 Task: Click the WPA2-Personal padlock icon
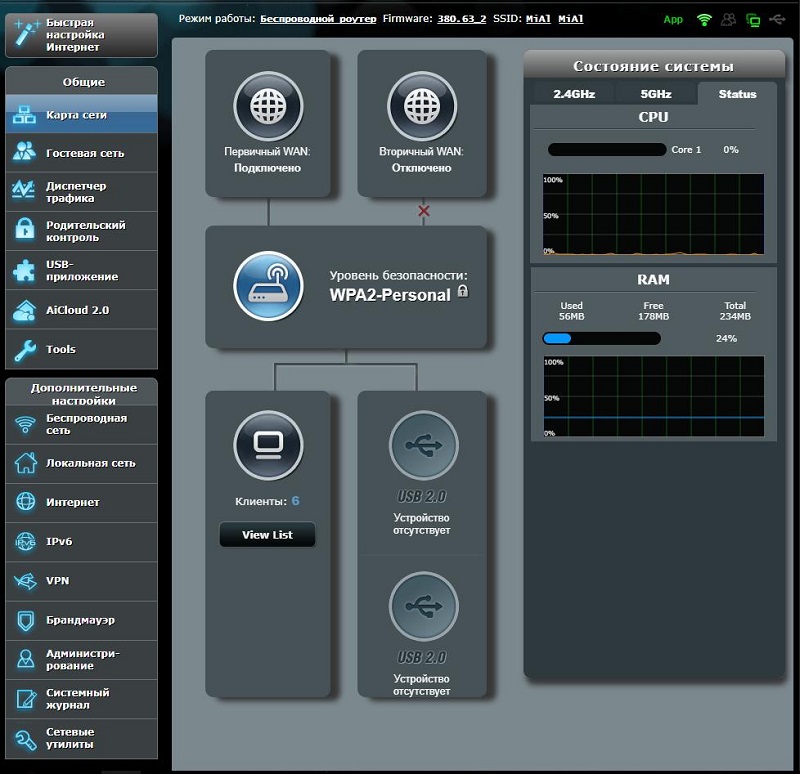click(463, 292)
